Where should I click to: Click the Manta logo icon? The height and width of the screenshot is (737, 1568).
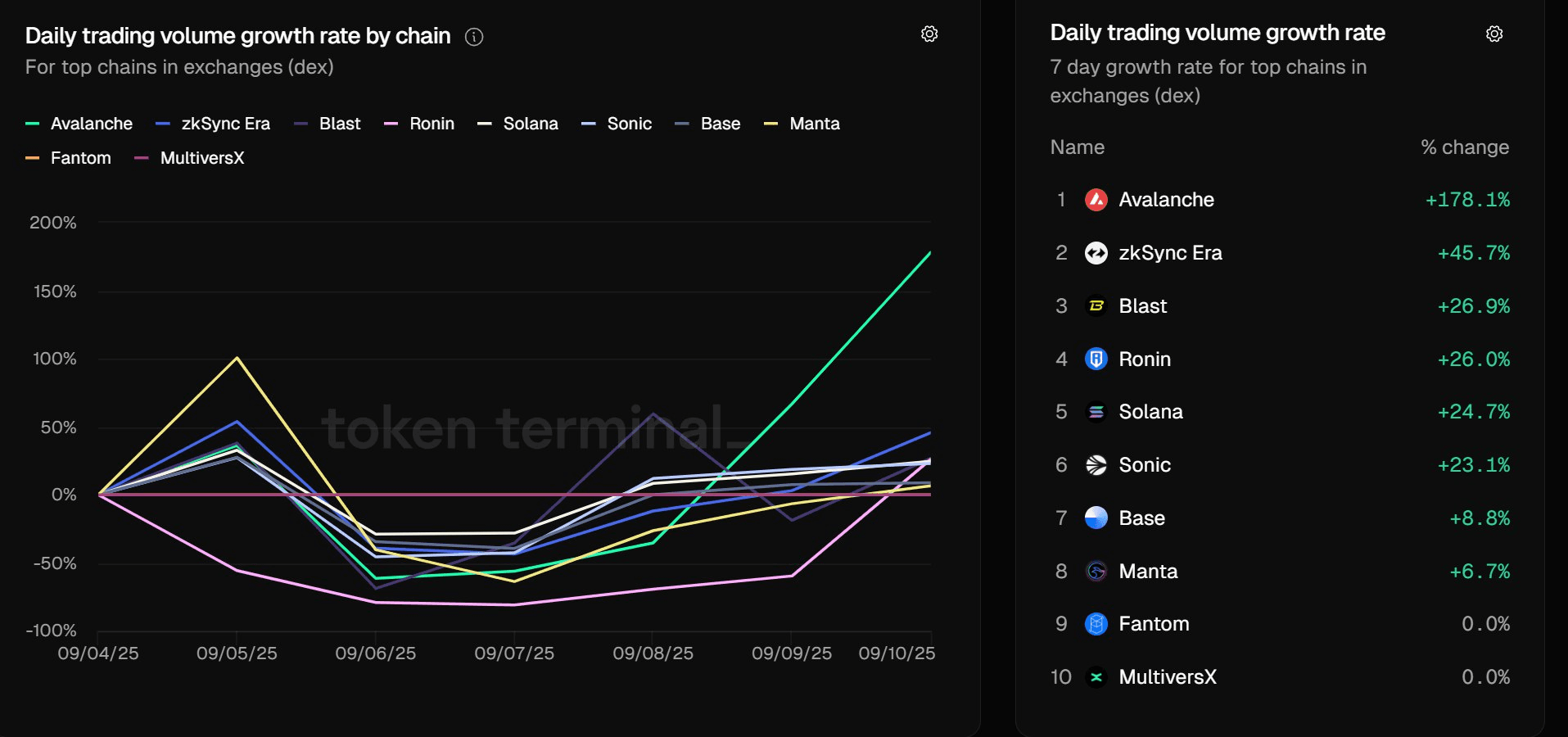[x=1096, y=571]
